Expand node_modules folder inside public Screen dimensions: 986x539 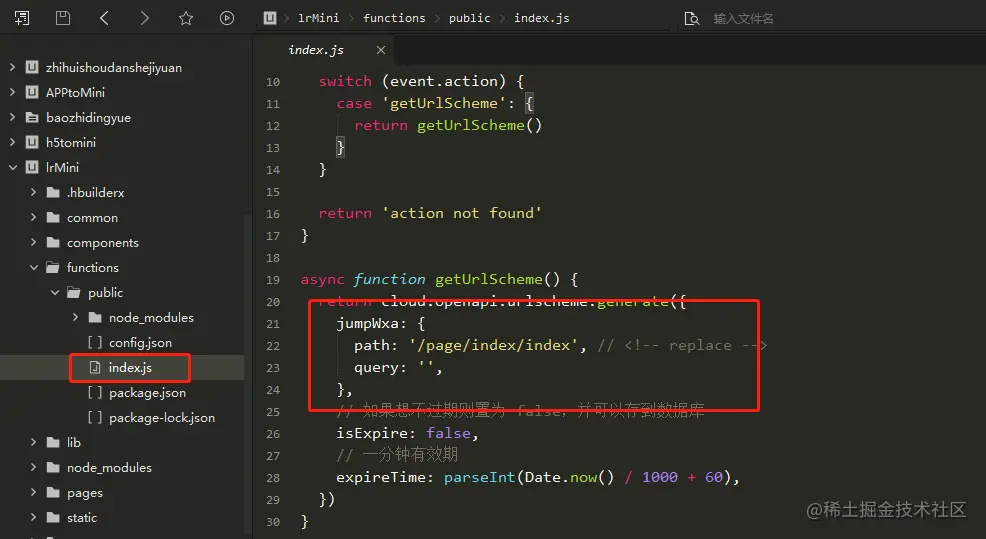pyautogui.click(x=75, y=318)
